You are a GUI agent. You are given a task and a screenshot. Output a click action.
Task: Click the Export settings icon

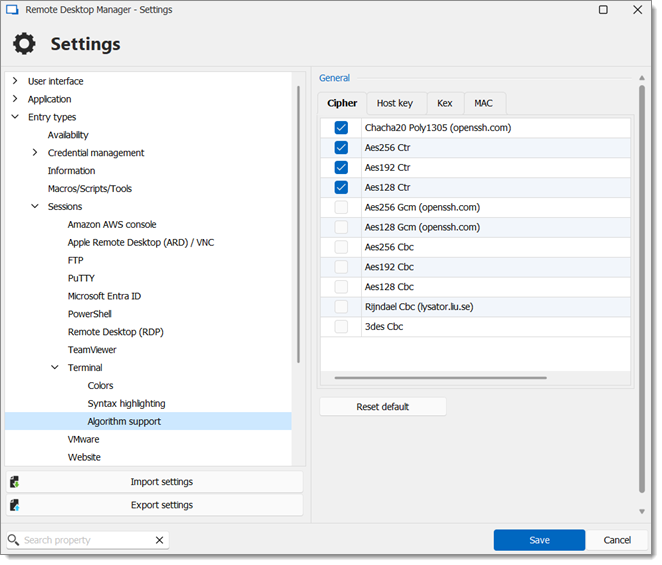click(15, 505)
